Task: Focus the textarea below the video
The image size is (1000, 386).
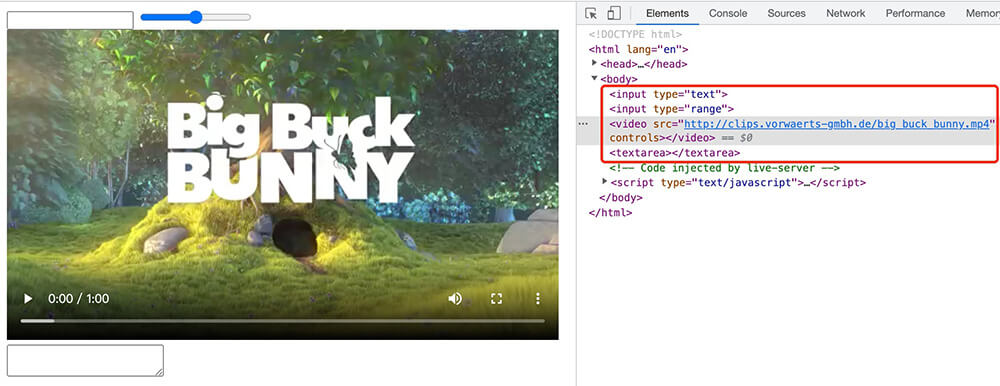Action: (x=85, y=360)
